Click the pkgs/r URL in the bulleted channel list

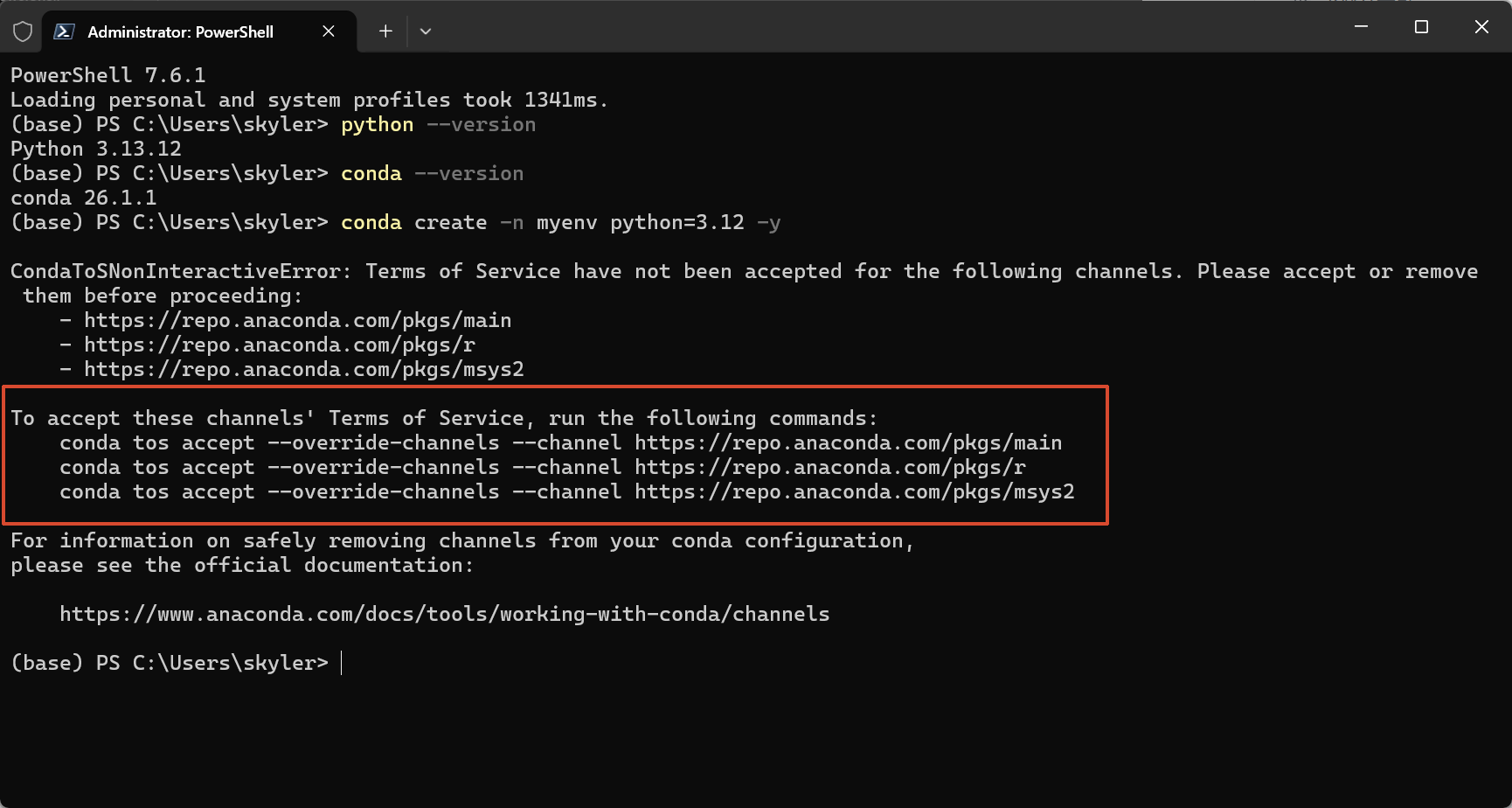pos(280,345)
